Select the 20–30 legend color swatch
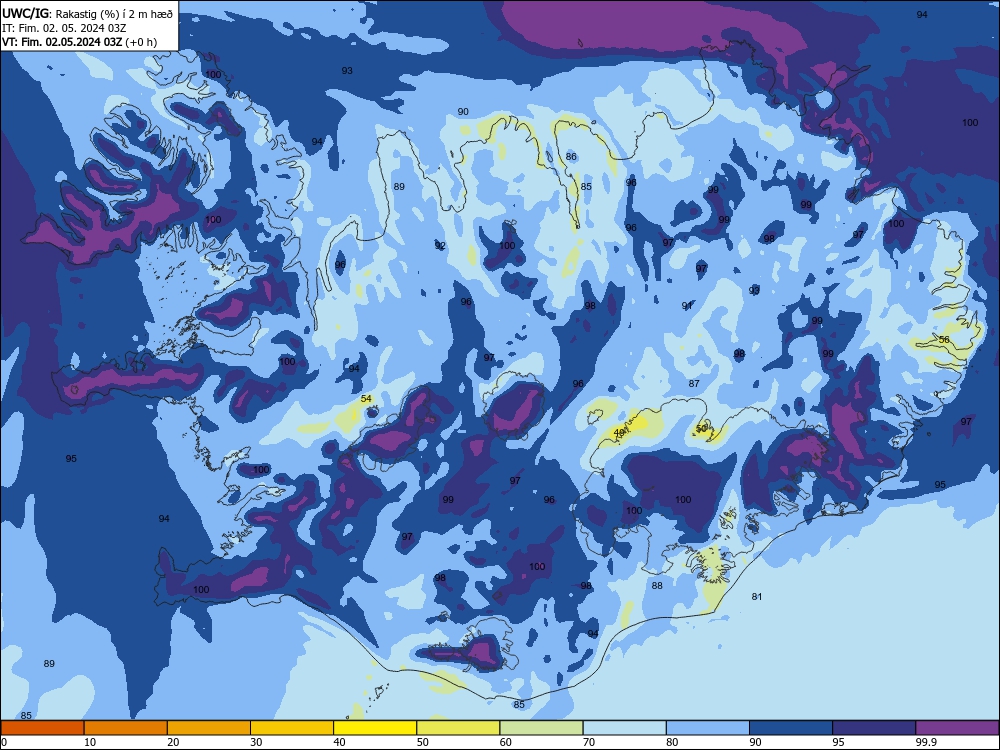 coord(209,728)
